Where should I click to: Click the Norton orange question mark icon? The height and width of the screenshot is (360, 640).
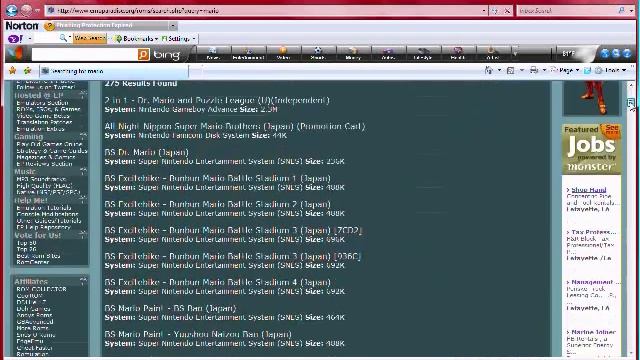(x=49, y=27)
